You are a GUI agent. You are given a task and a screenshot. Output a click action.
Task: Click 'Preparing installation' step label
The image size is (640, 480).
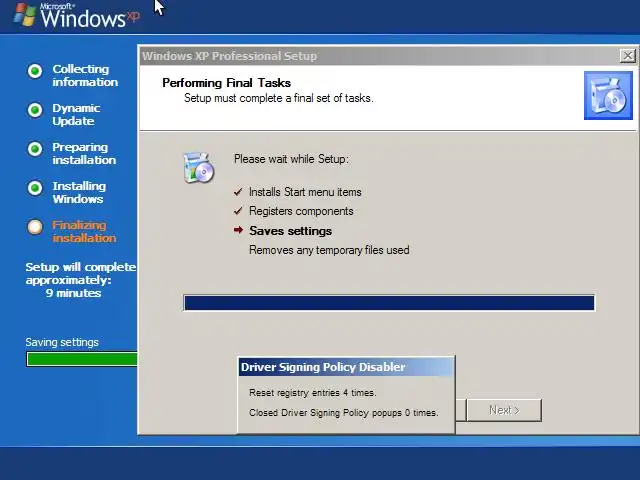(x=84, y=153)
